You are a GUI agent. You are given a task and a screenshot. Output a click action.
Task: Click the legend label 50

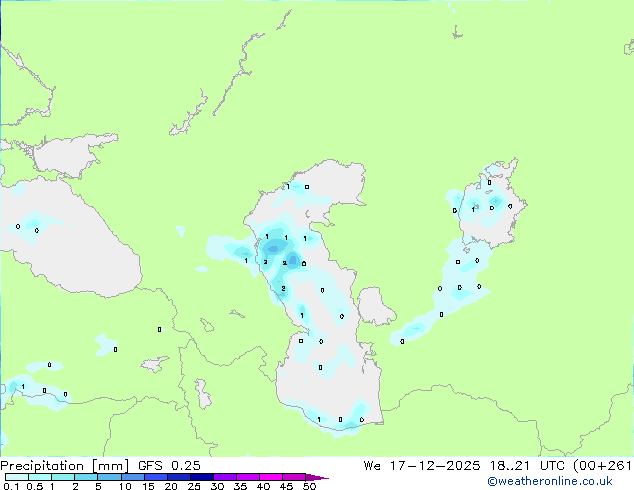[x=310, y=486]
